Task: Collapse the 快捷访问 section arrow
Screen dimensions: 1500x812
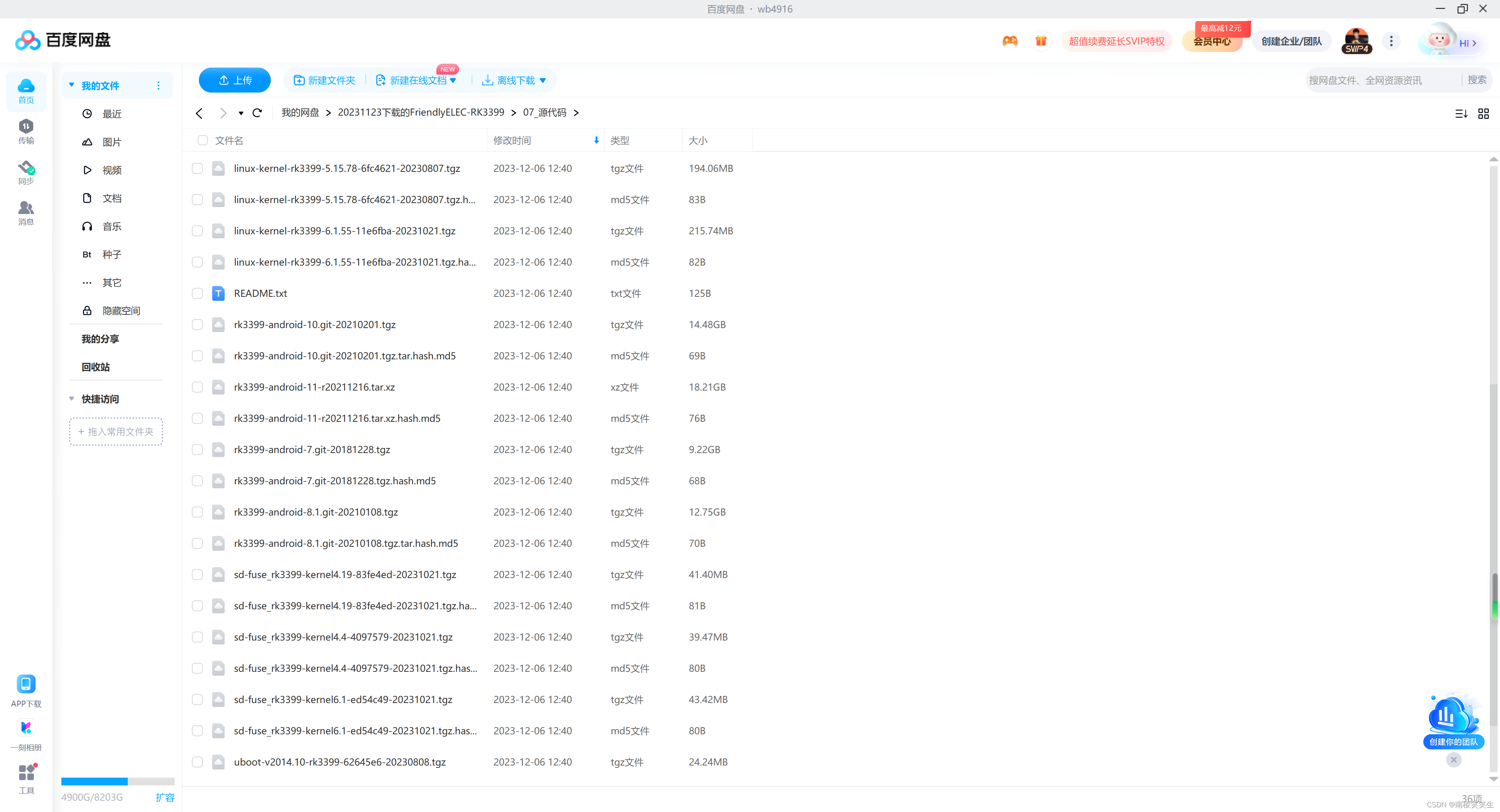Action: pyautogui.click(x=72, y=399)
